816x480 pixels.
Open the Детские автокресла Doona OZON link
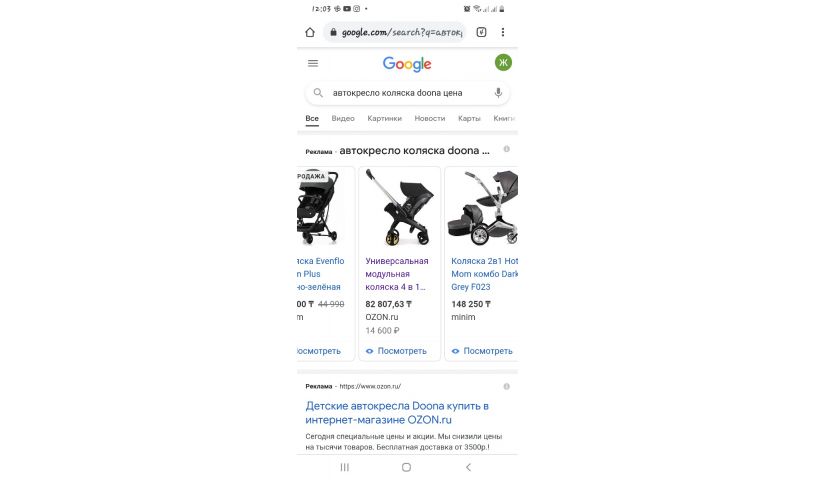[x=397, y=413]
